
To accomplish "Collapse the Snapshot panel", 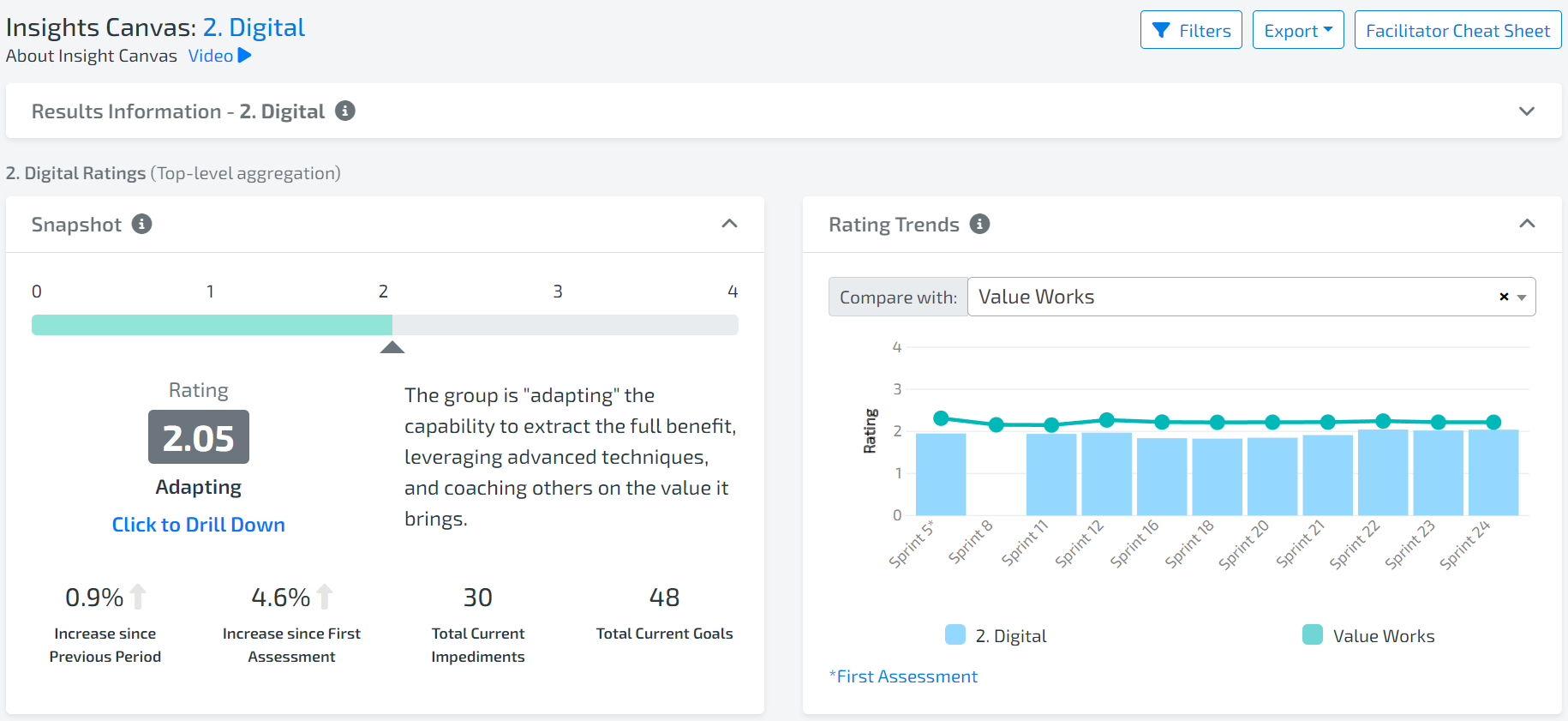I will 729,224.
